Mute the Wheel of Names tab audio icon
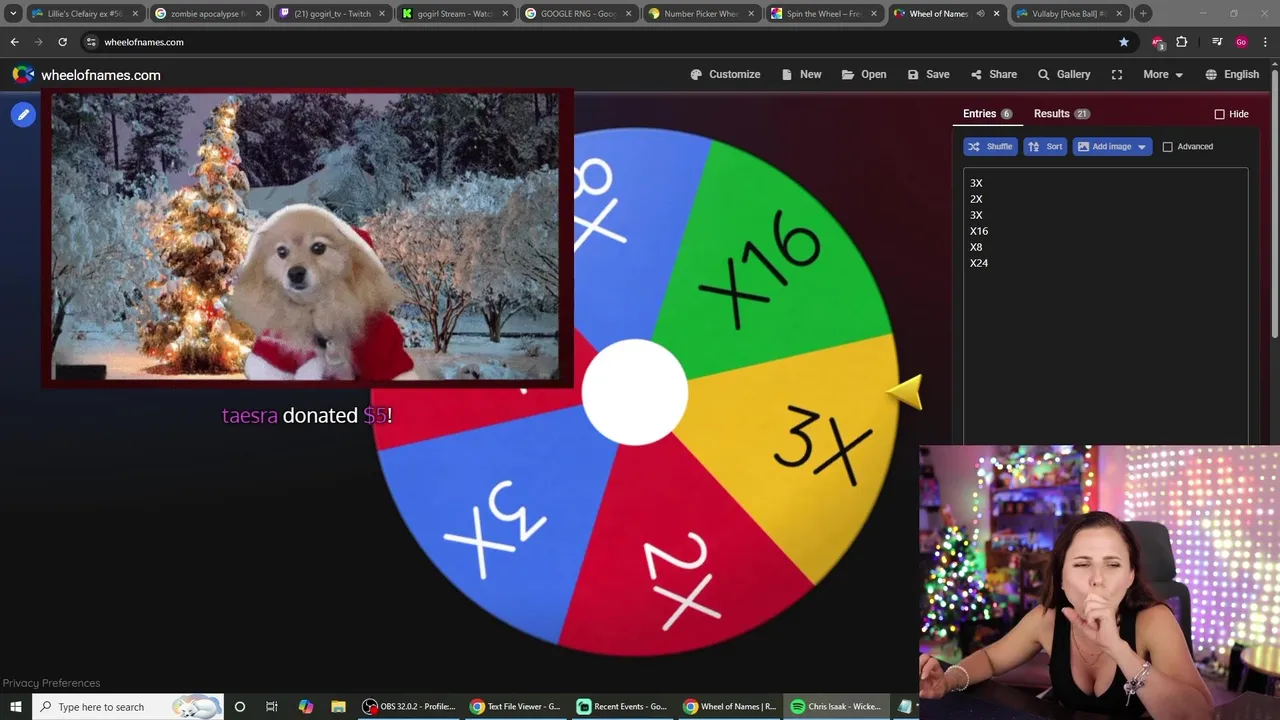The image size is (1280, 720). 980,14
